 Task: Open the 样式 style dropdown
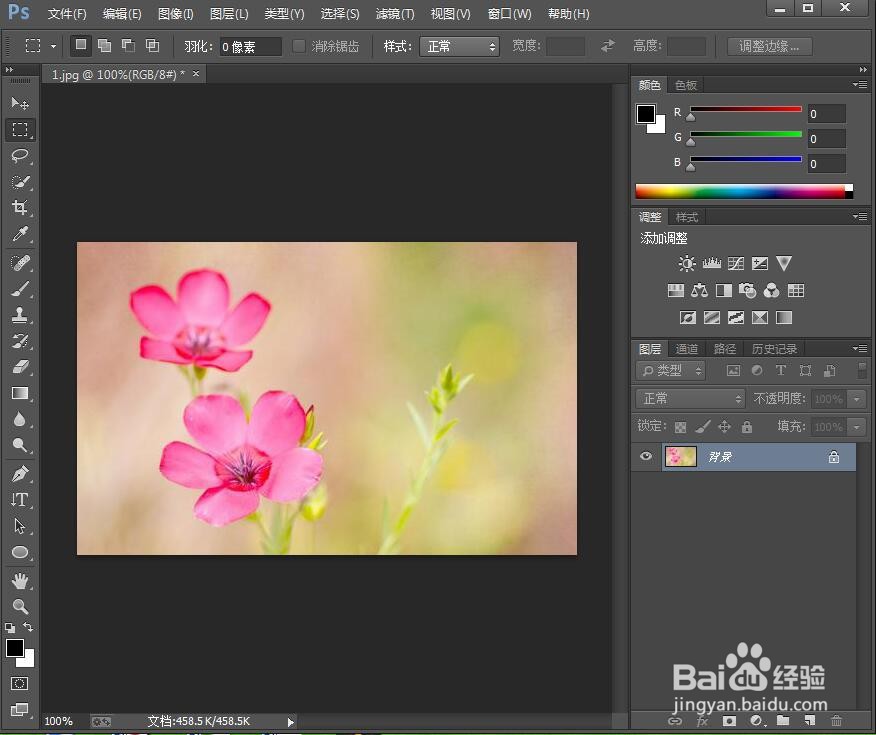pyautogui.click(x=459, y=46)
